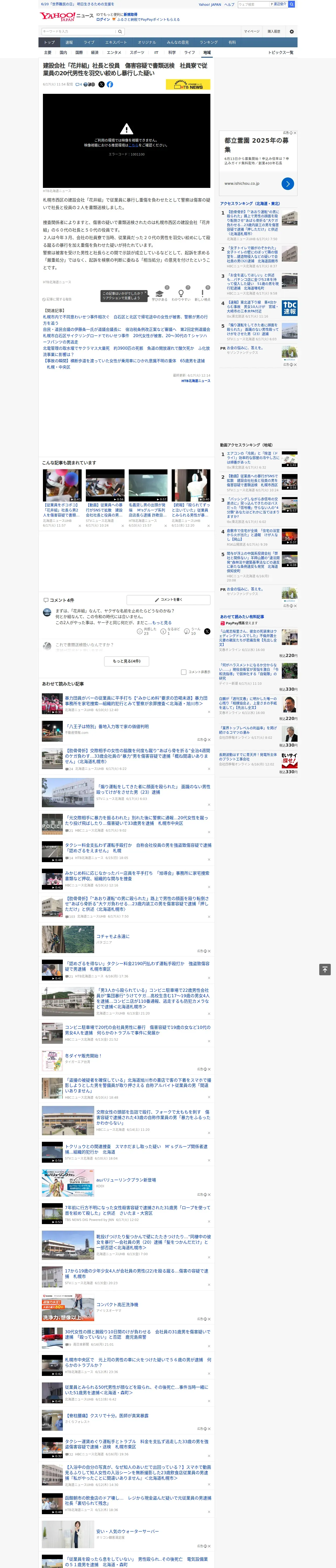Click the keyword search magnifier icon
The image size is (336, 1568).
point(120,32)
